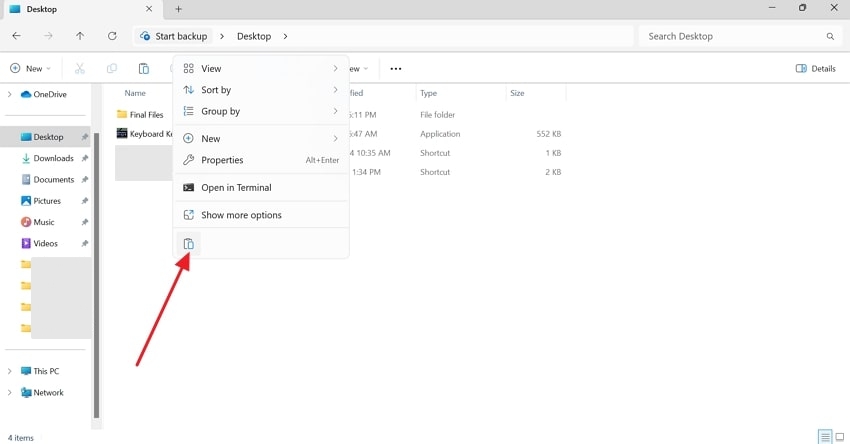This screenshot has height=444, width=850.
Task: Go up one folder level arrow
Action: [80, 36]
